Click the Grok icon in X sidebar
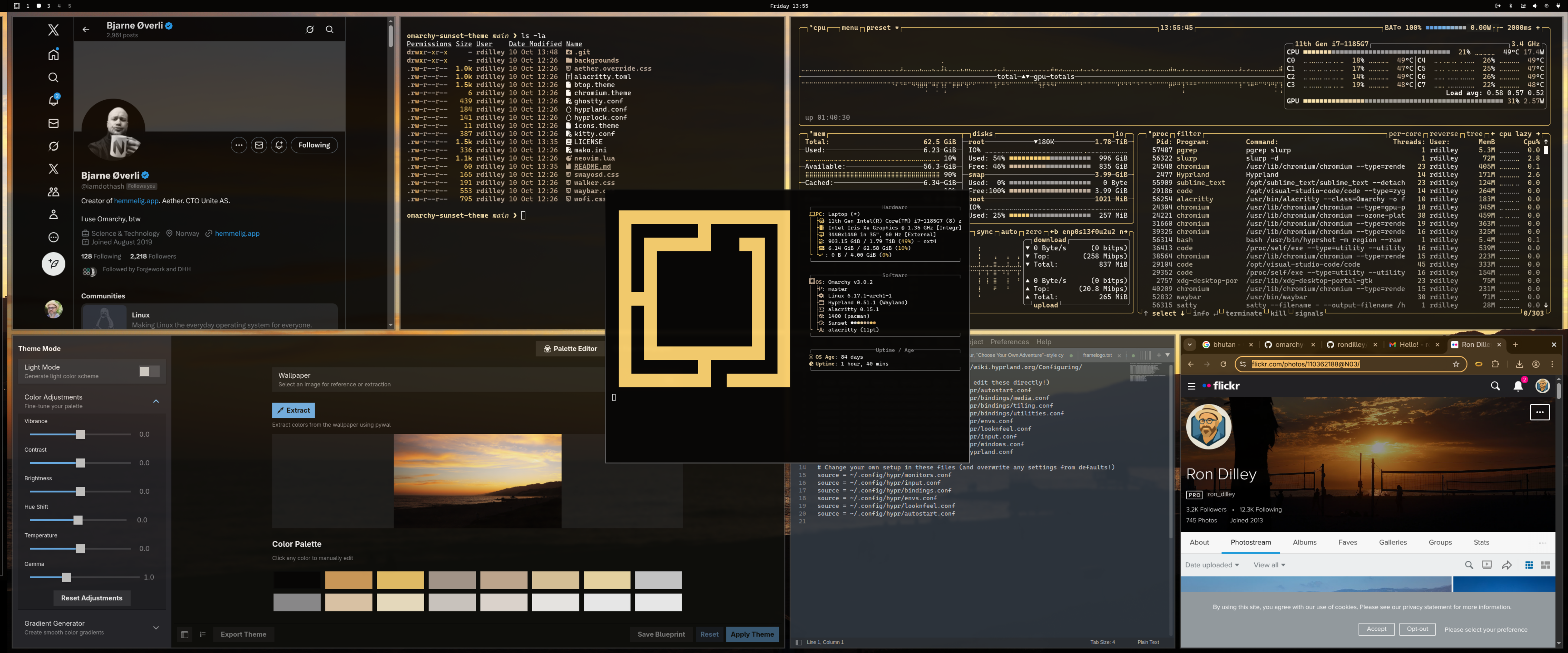The image size is (1568, 653). (54, 146)
